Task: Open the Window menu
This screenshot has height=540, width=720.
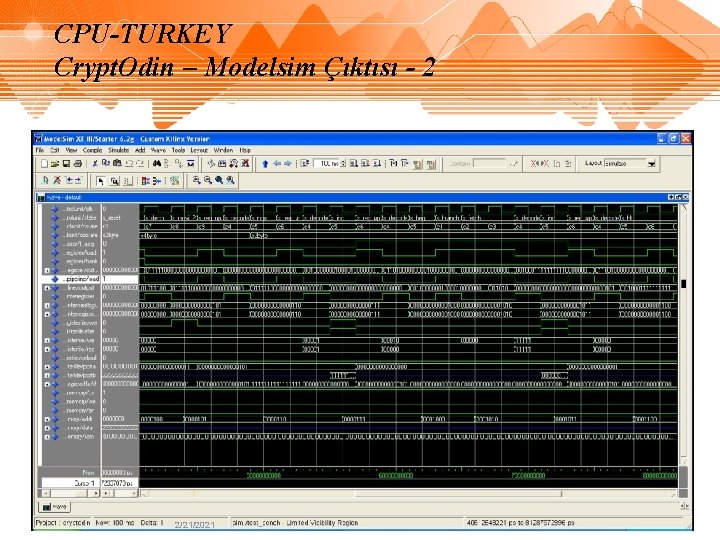Action: (x=223, y=150)
